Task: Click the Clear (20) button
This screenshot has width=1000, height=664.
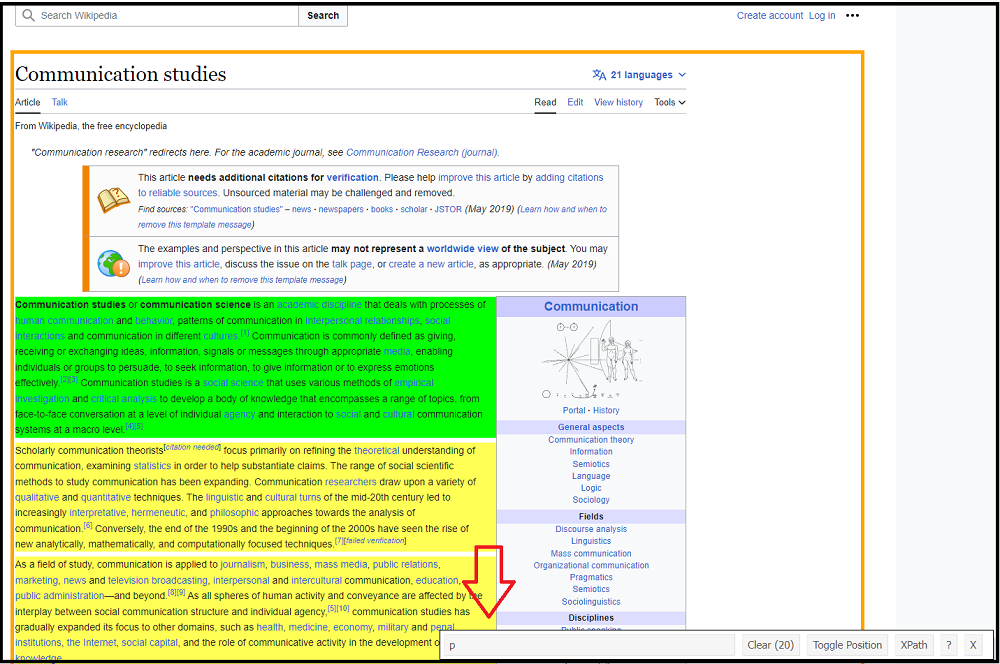Action: point(770,645)
